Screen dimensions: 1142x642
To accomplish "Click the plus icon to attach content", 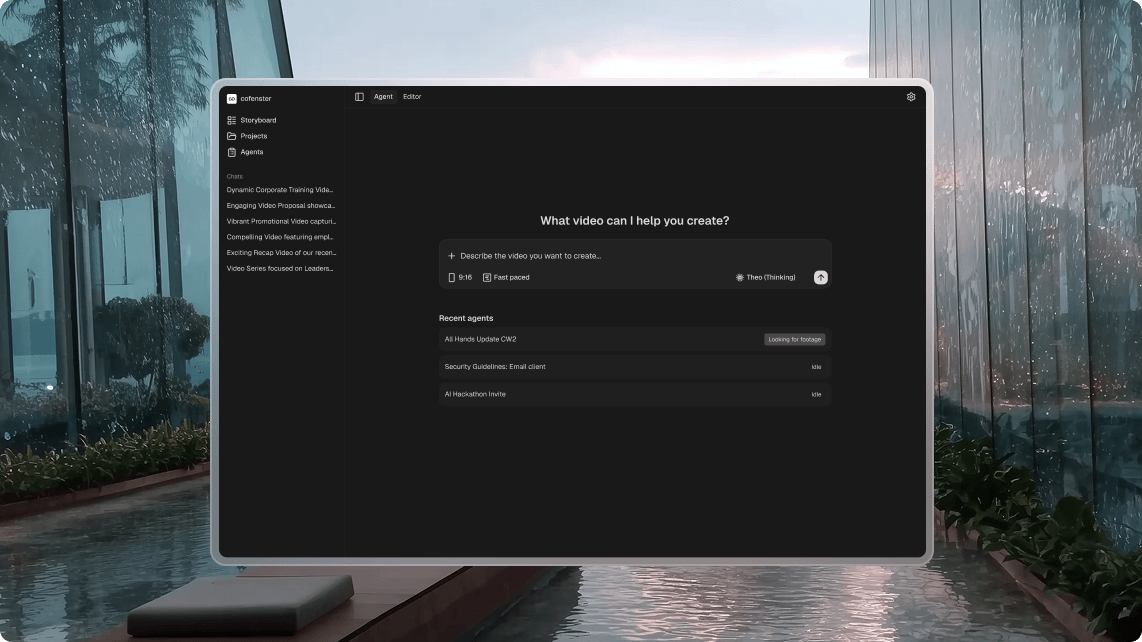I will click(x=451, y=255).
